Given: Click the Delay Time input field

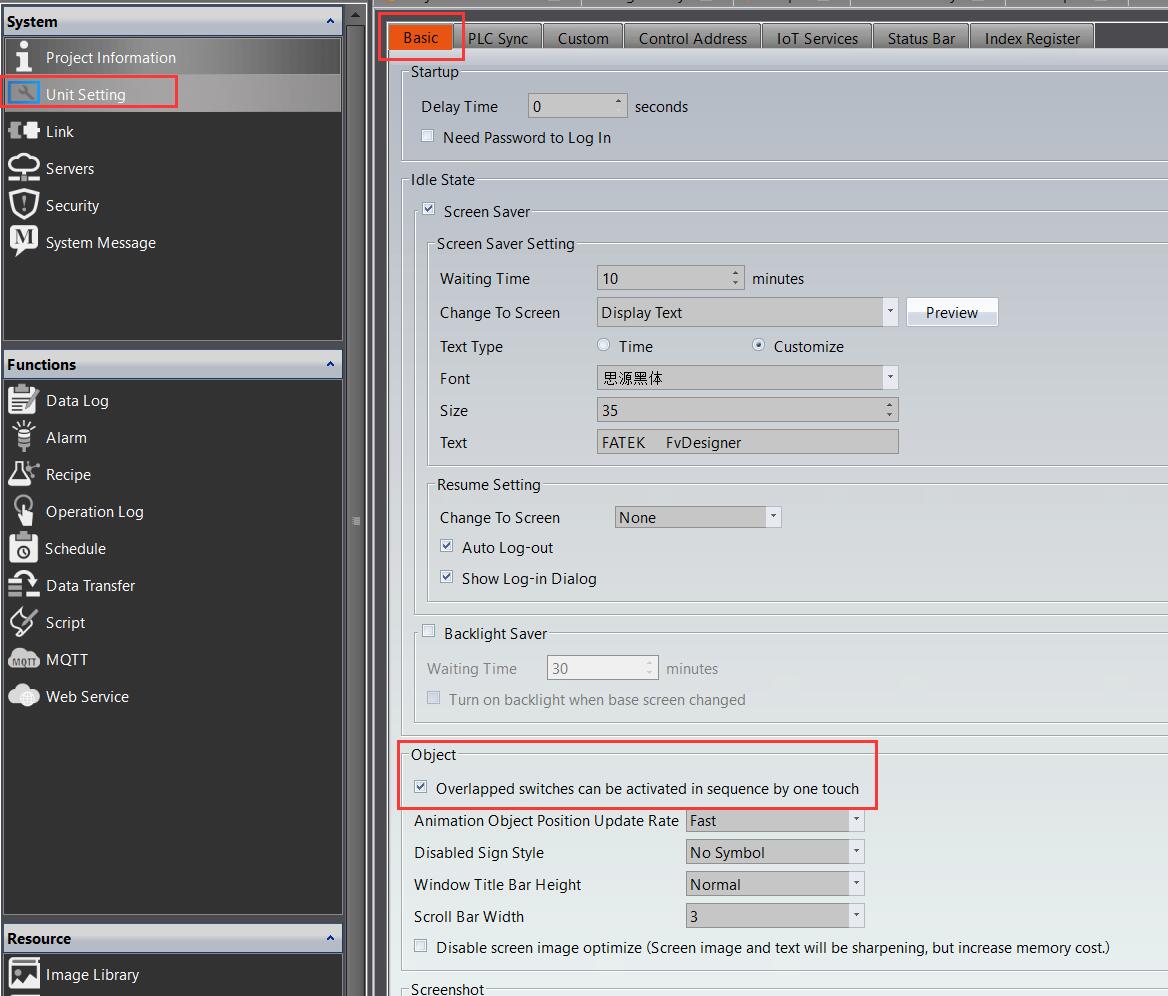Looking at the screenshot, I should click(577, 106).
